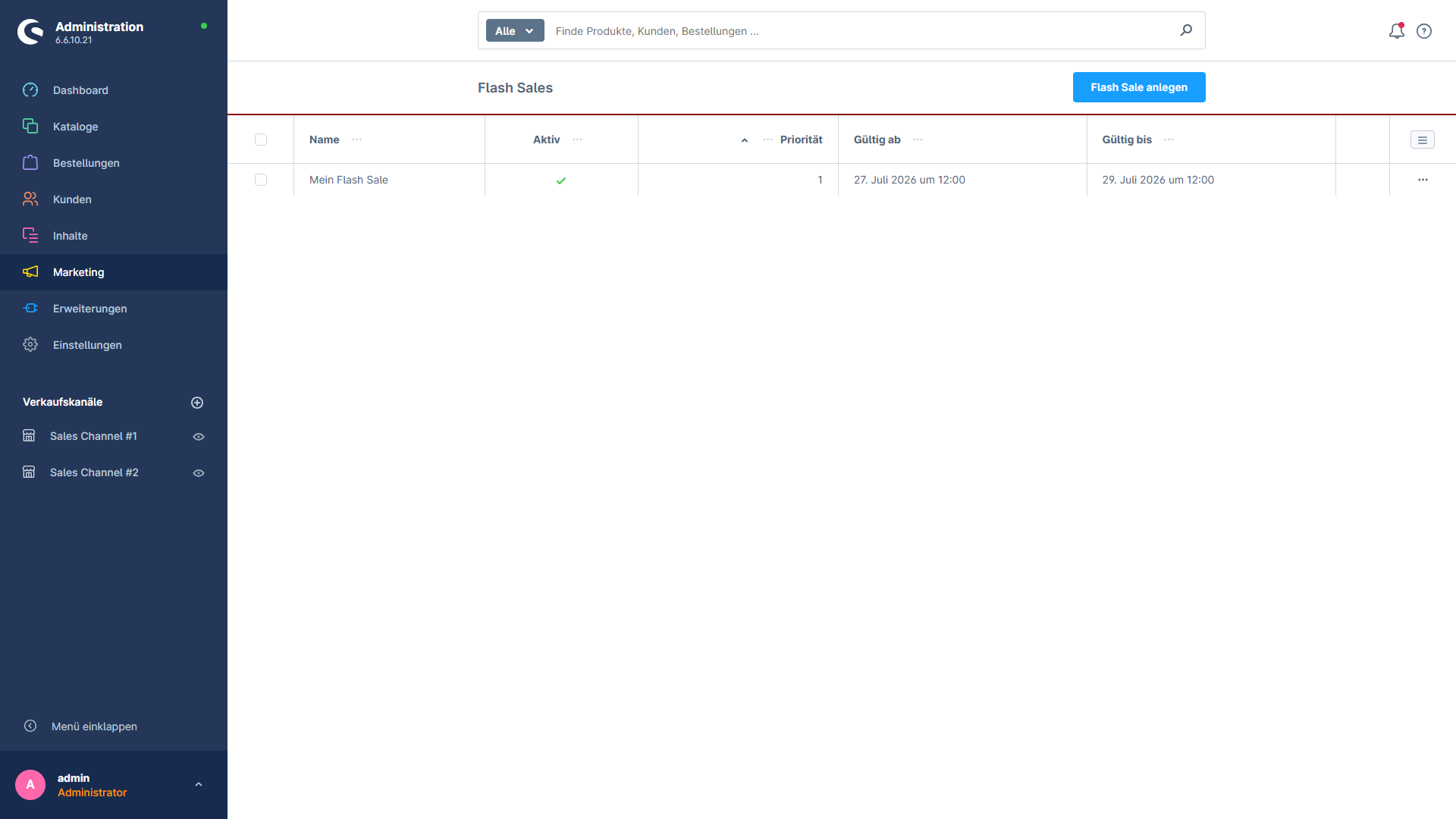Click the Sales Channel #1 storefront icon

pos(29,436)
